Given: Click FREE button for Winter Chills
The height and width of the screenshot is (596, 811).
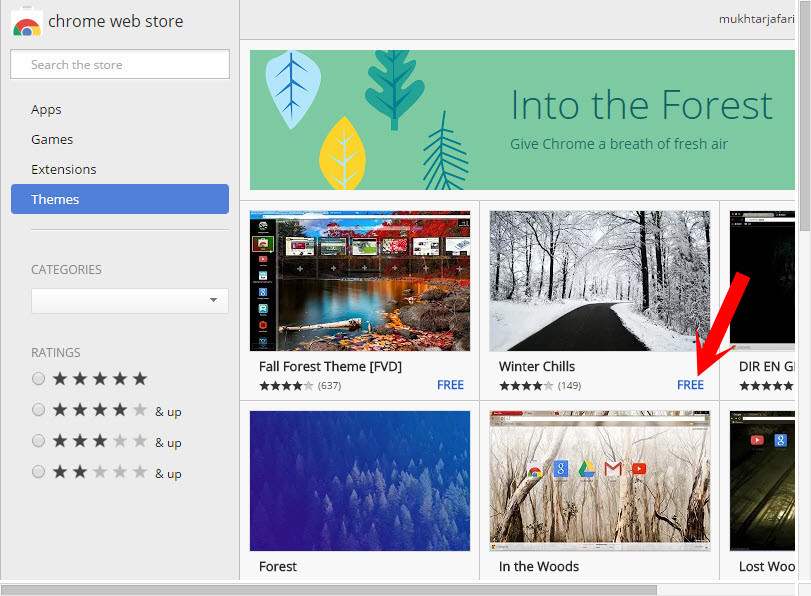Looking at the screenshot, I should coord(690,385).
